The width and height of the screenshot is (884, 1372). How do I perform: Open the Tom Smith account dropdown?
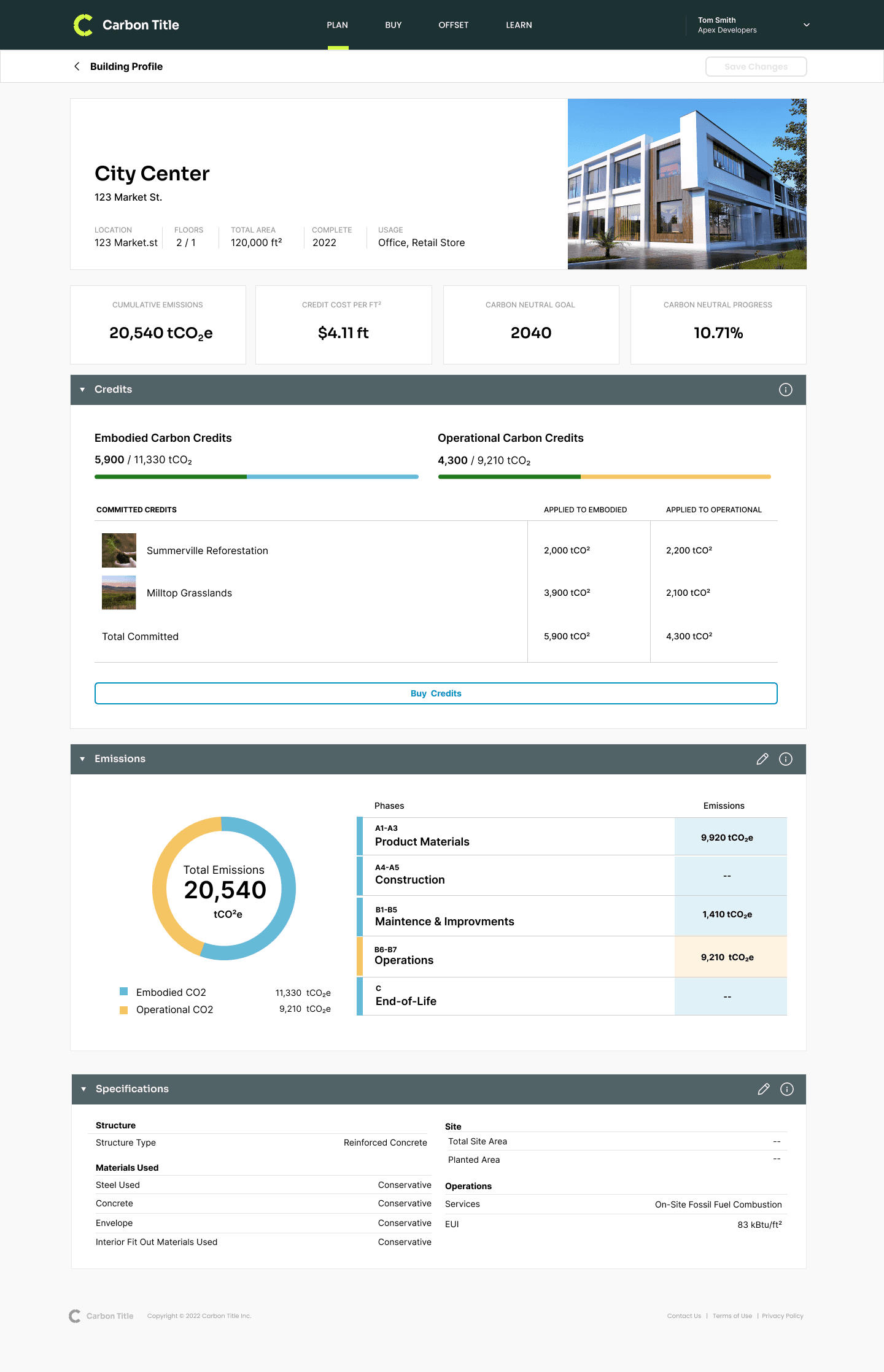pos(807,25)
